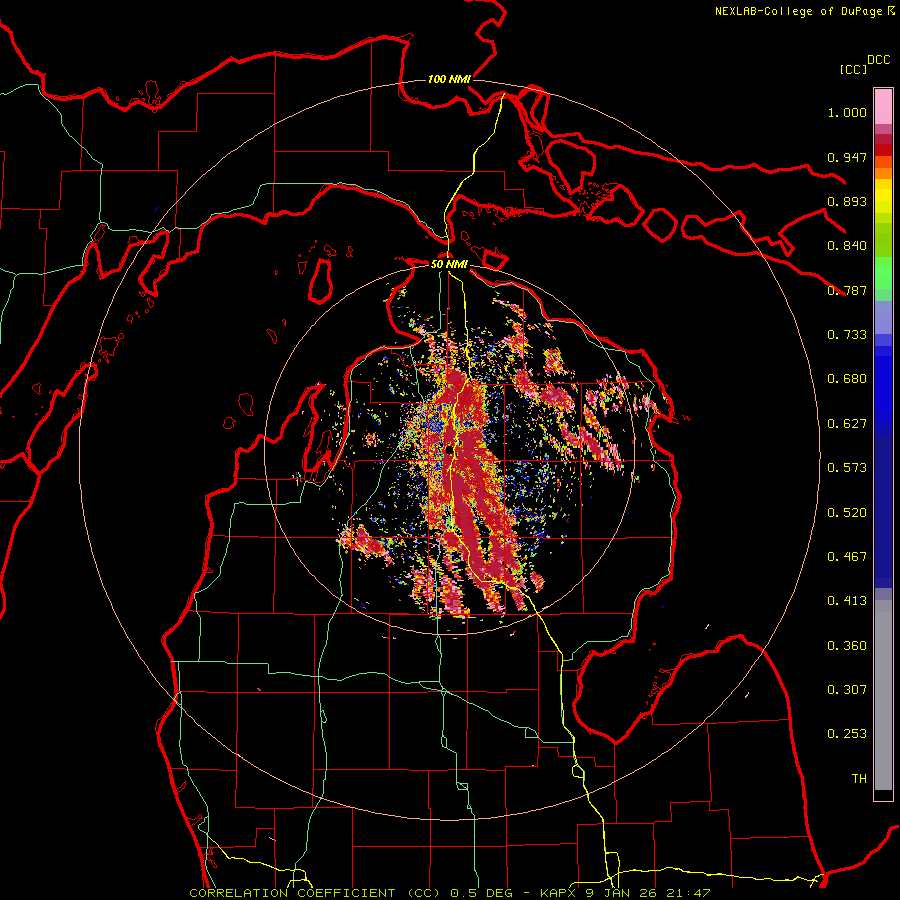Click the 100 NMI range ring label
Screen dimensions: 900x900
[x=449, y=79]
